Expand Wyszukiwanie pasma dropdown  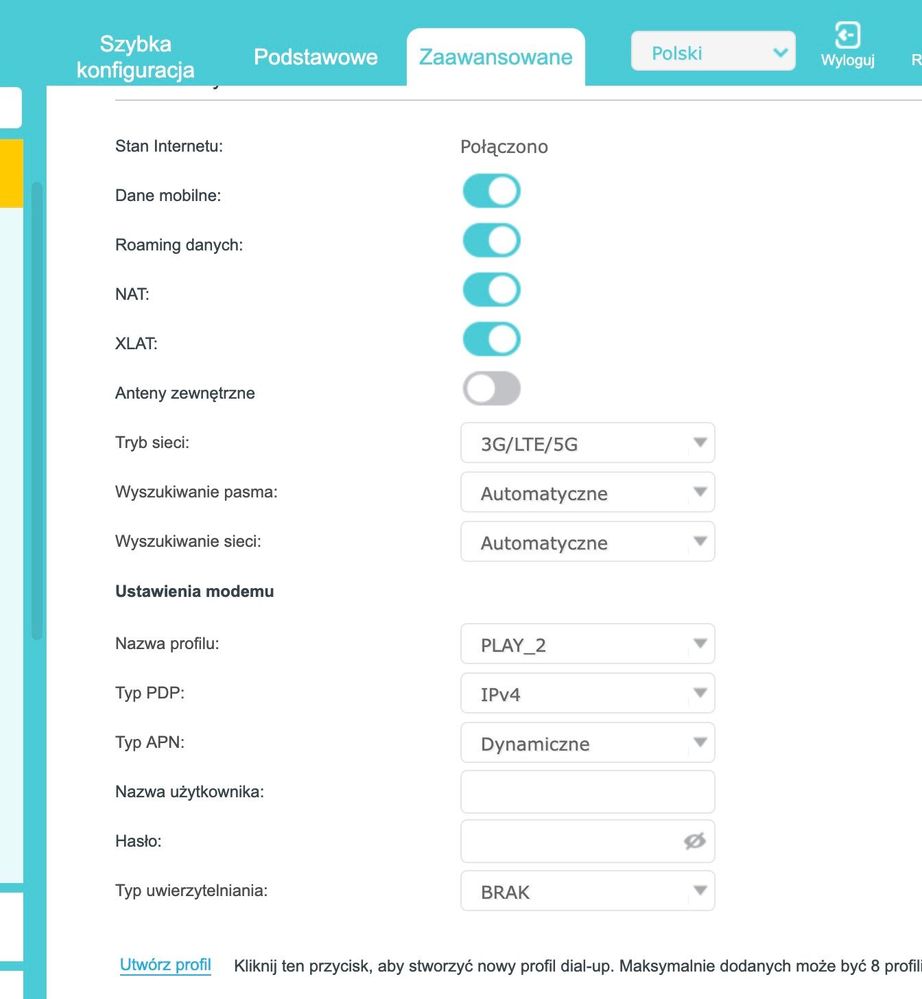587,493
